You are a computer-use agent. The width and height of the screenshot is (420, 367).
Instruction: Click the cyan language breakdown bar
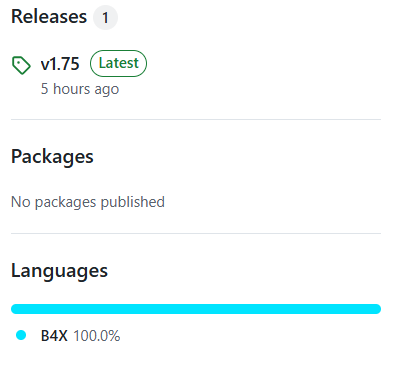196,309
